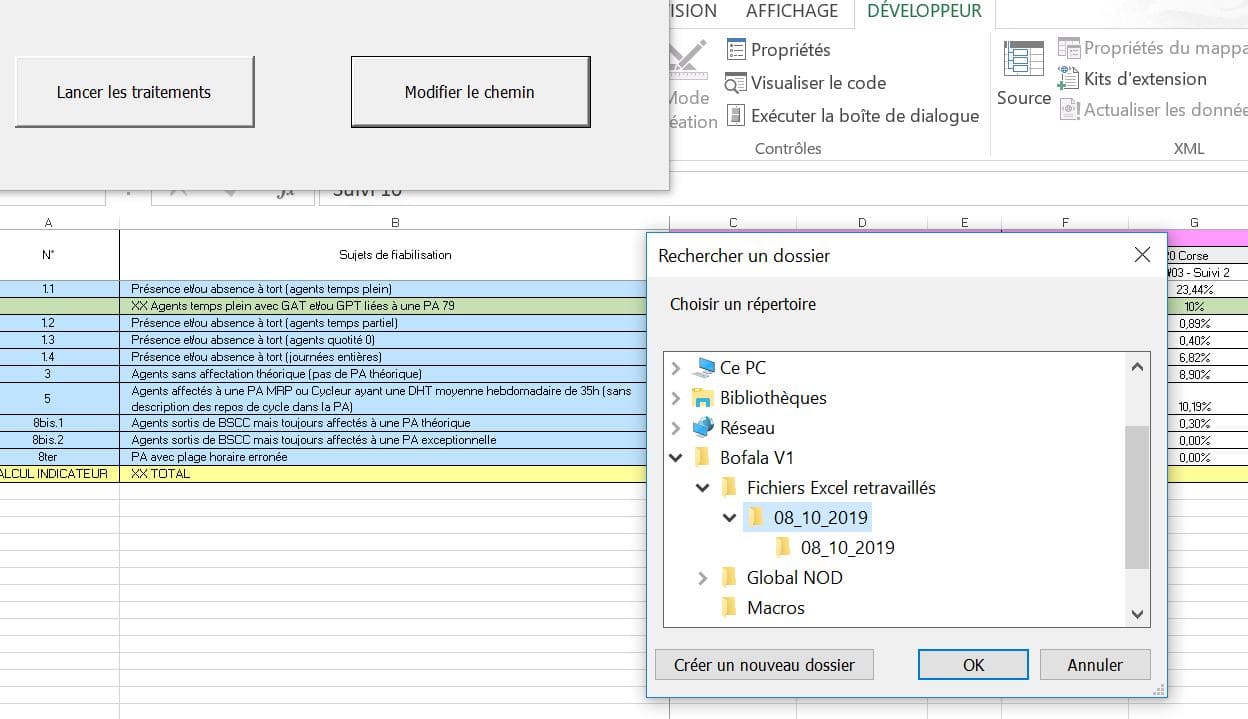Switch to the AFFICHAGE ribbon tab

tap(792, 11)
